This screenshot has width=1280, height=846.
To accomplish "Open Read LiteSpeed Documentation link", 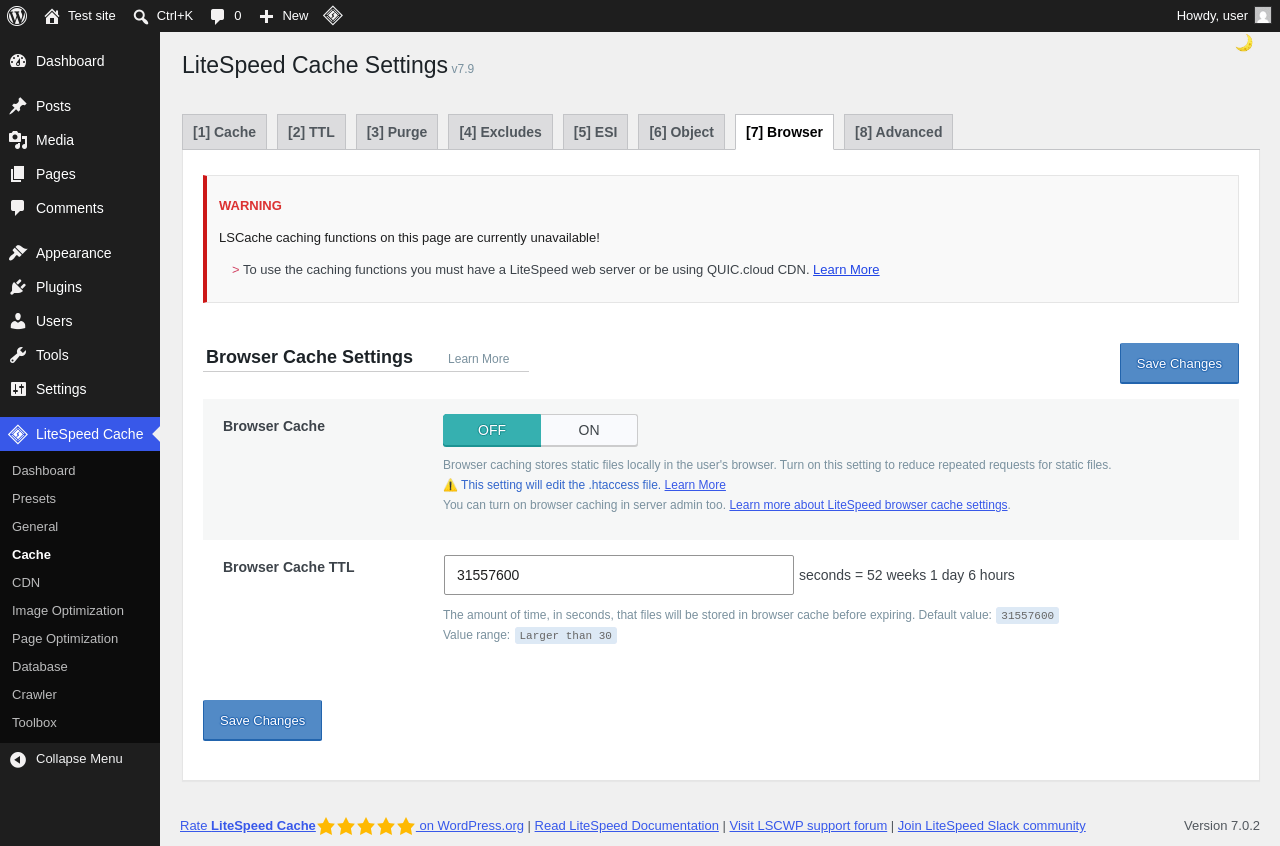I will tap(627, 826).
